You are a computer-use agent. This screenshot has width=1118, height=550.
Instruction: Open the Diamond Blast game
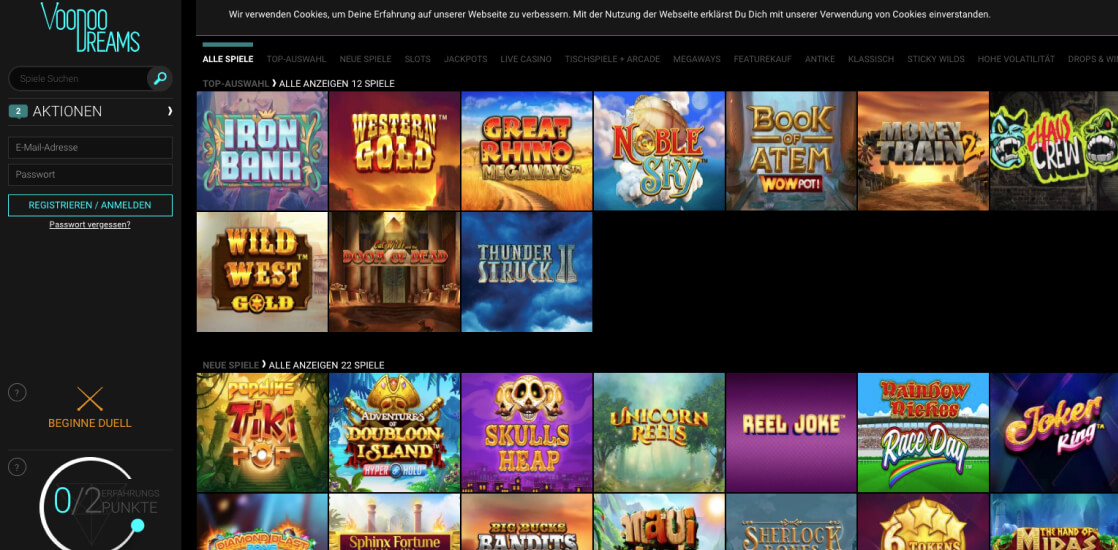pos(262,522)
